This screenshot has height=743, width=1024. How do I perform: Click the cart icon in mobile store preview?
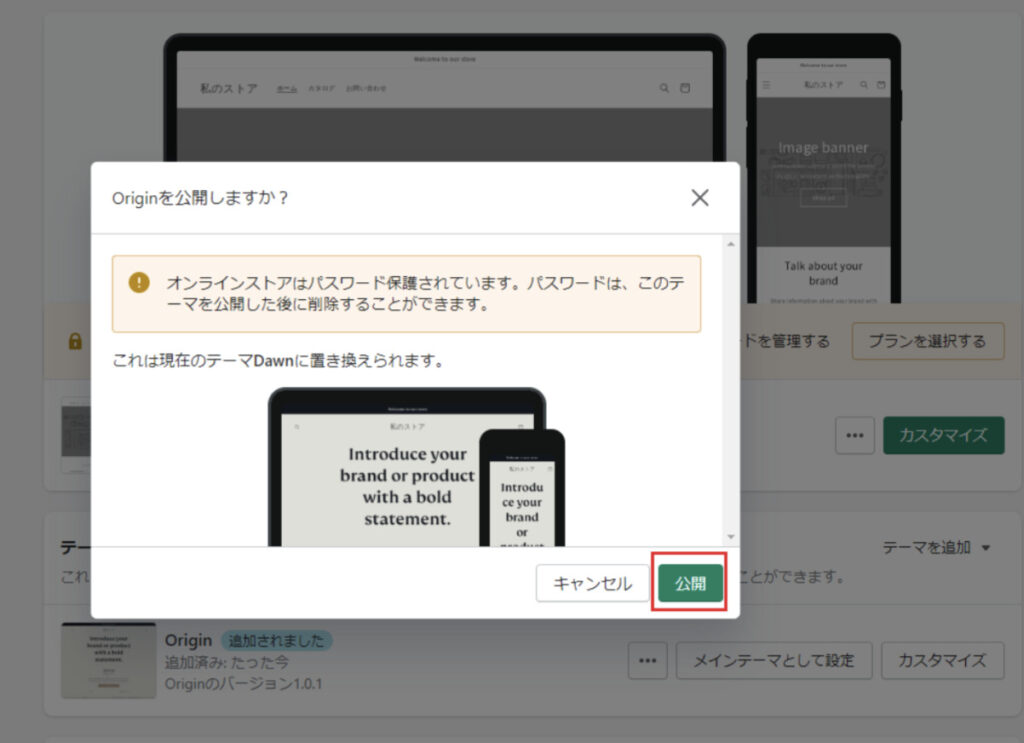click(x=881, y=86)
